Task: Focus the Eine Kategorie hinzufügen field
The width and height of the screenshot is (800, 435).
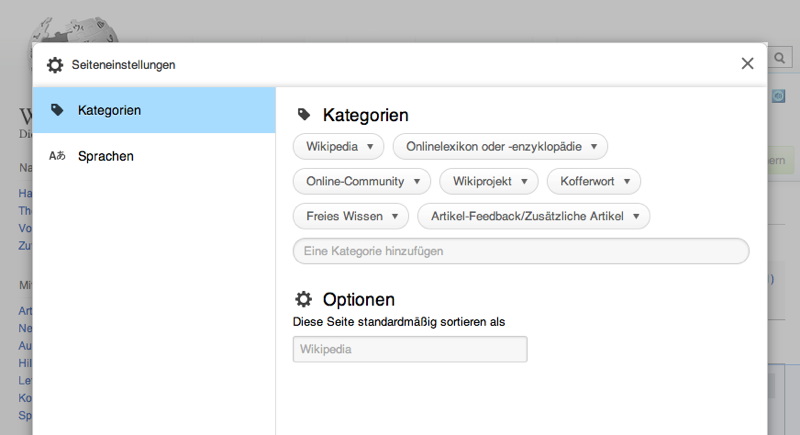Action: [521, 251]
